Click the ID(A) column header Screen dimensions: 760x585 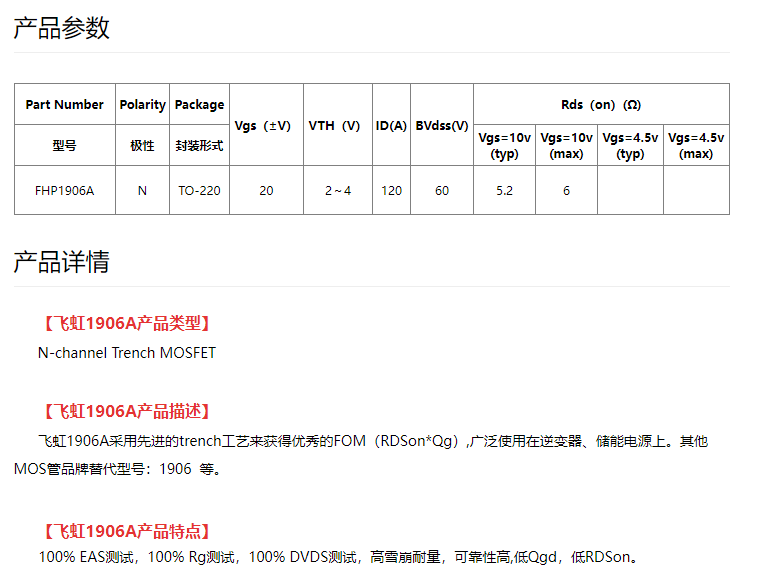[391, 125]
